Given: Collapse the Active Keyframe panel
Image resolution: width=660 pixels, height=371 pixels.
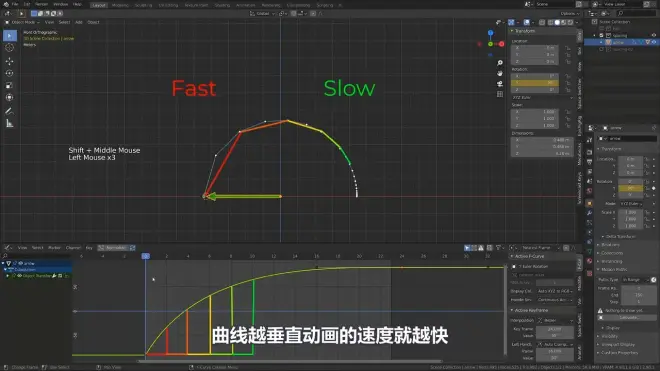Looking at the screenshot, I should coord(531,310).
